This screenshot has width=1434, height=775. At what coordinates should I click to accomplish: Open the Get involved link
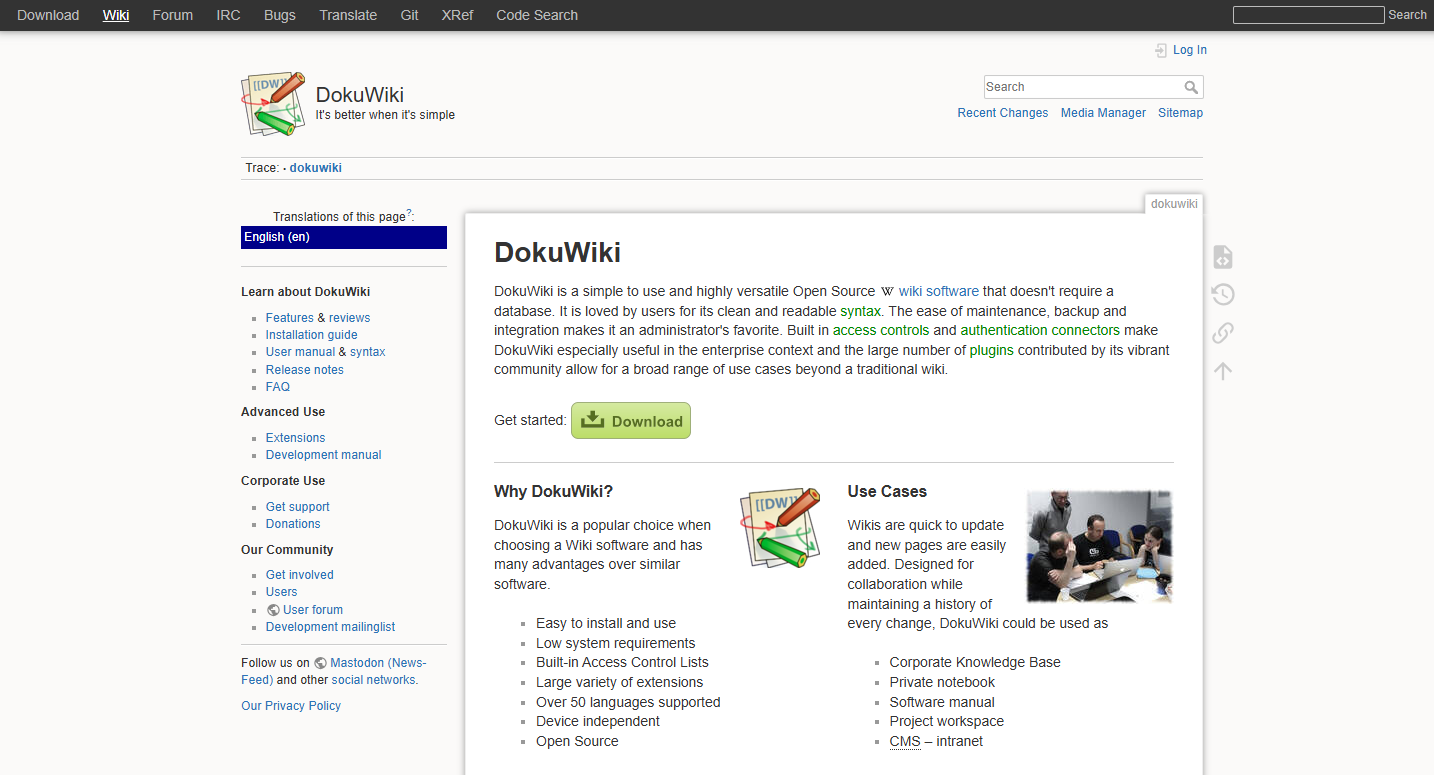299,575
